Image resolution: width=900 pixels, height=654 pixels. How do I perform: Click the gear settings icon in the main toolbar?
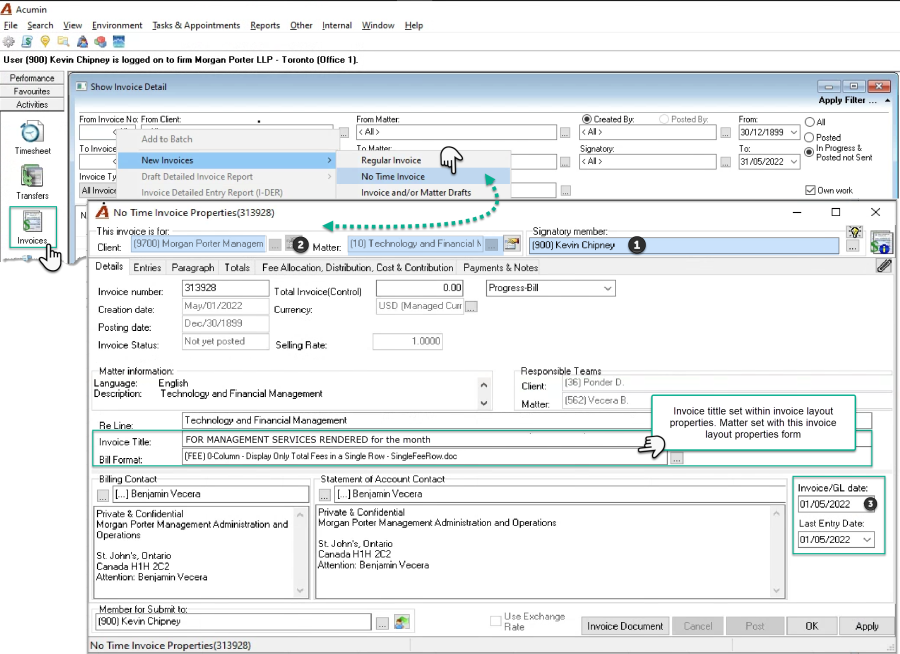point(9,41)
